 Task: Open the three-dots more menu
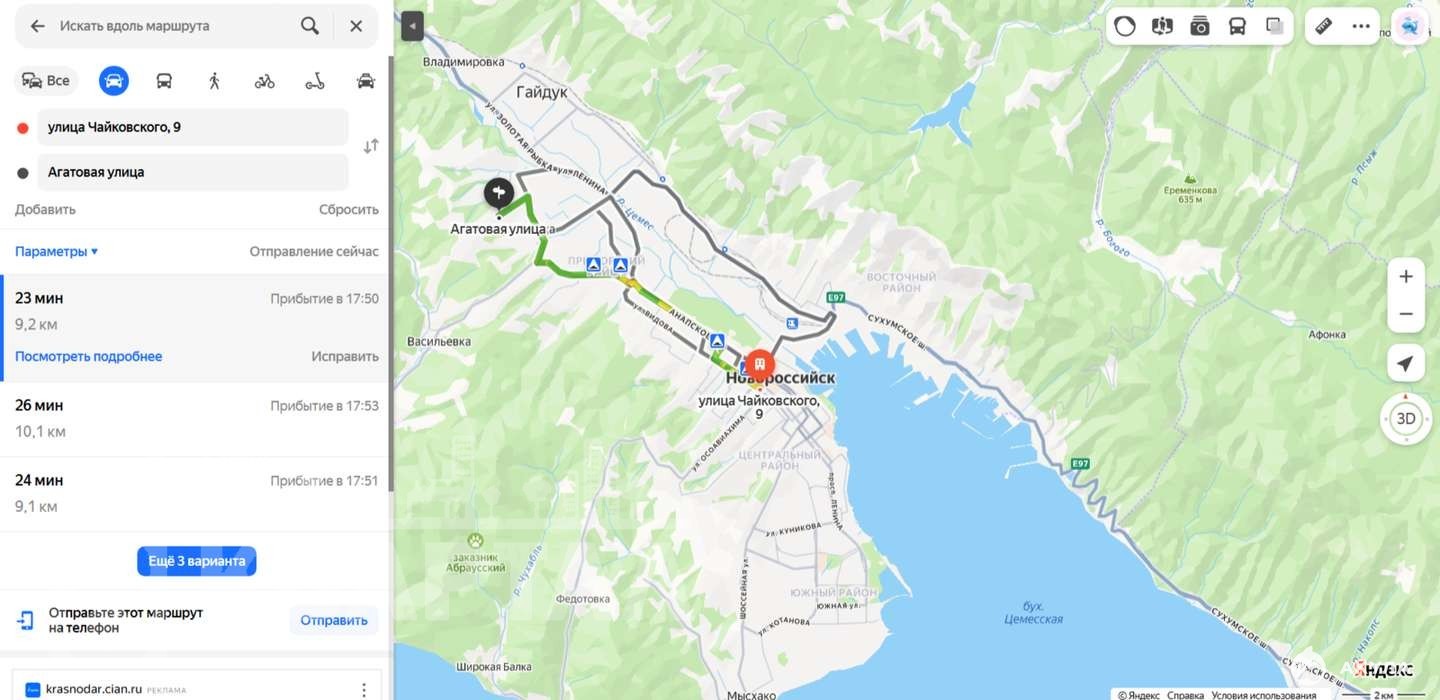(x=1361, y=26)
